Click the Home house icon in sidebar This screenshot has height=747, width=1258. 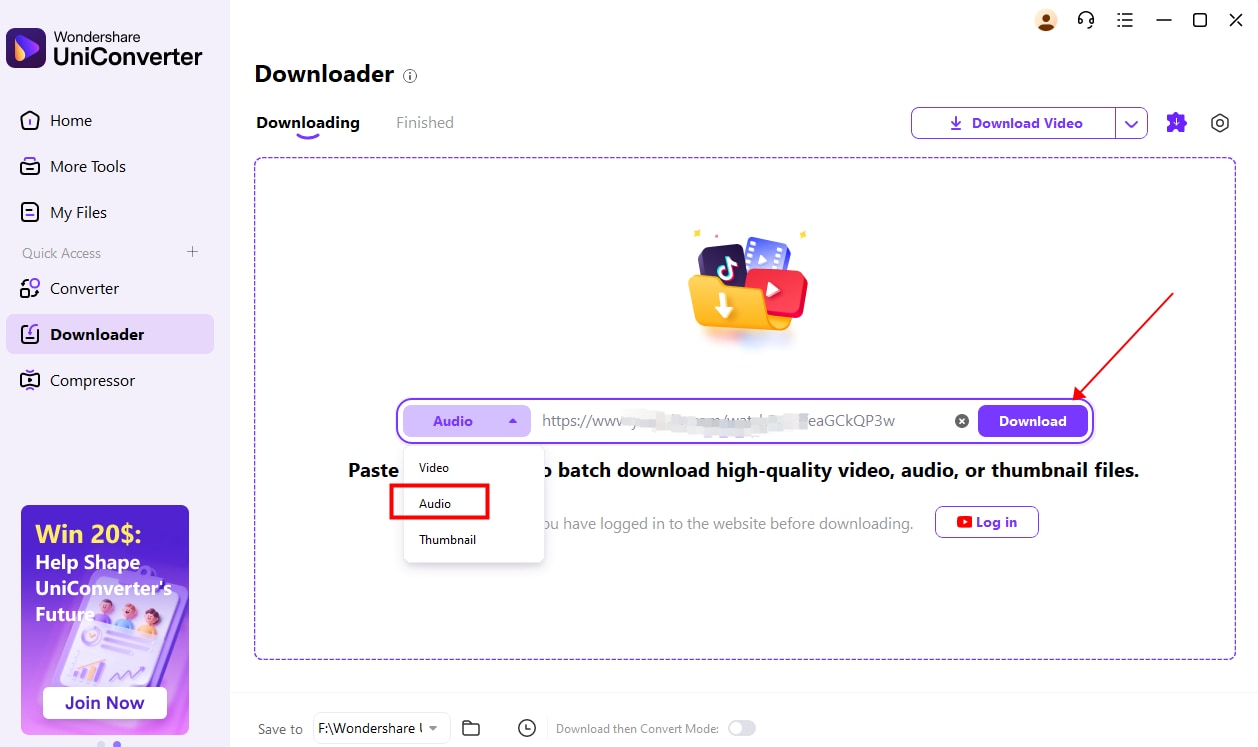[x=30, y=120]
